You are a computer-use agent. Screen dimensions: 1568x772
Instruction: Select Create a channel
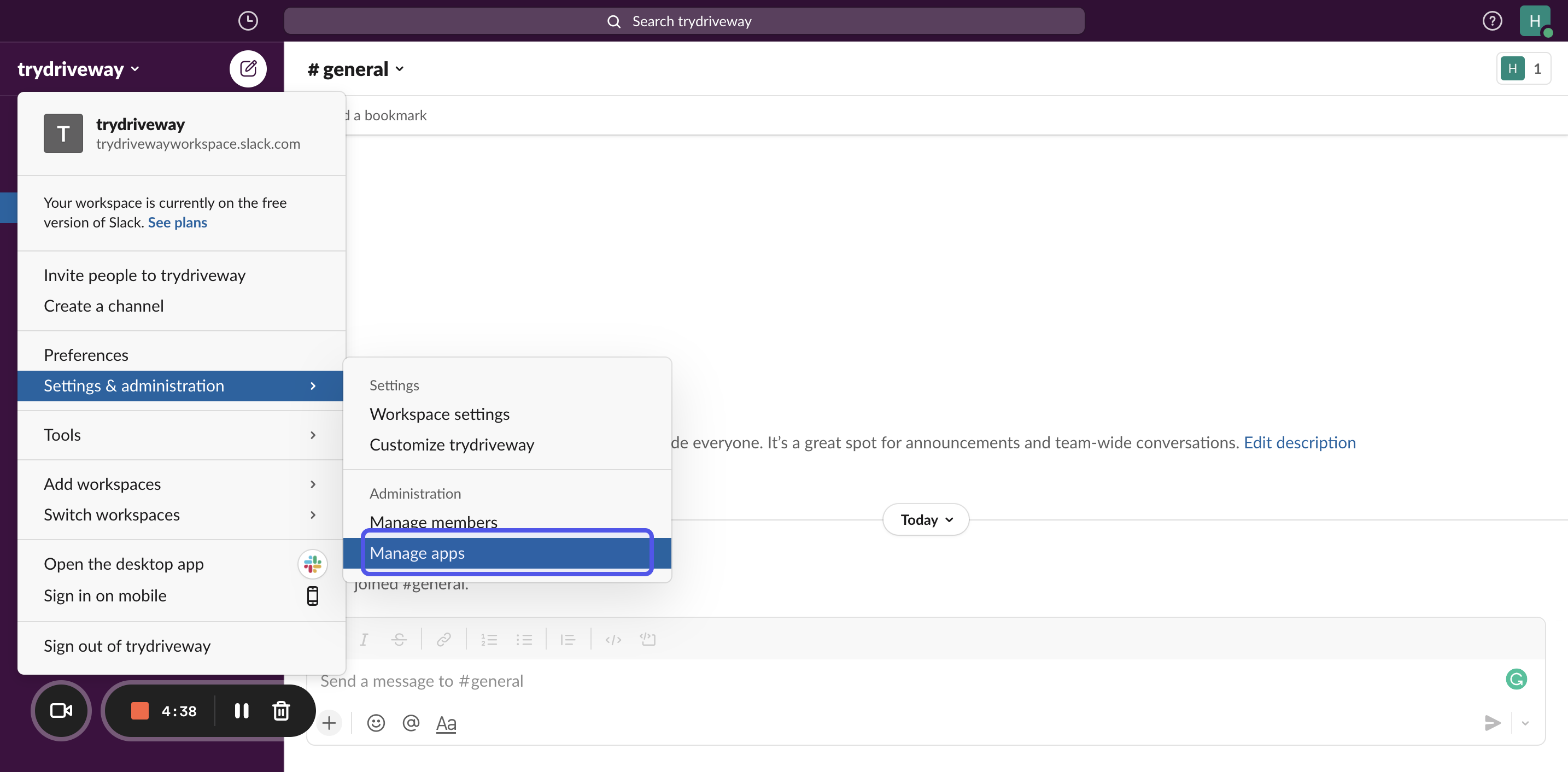pos(181,306)
